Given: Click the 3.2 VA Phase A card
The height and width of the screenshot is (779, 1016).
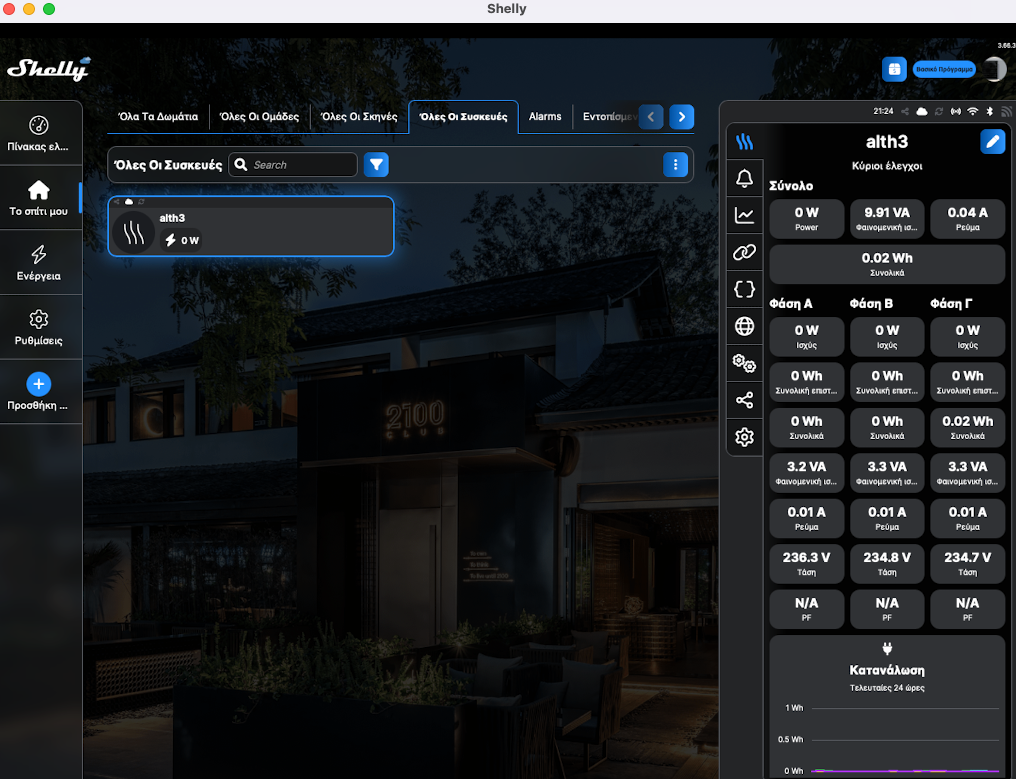Looking at the screenshot, I should 806,472.
